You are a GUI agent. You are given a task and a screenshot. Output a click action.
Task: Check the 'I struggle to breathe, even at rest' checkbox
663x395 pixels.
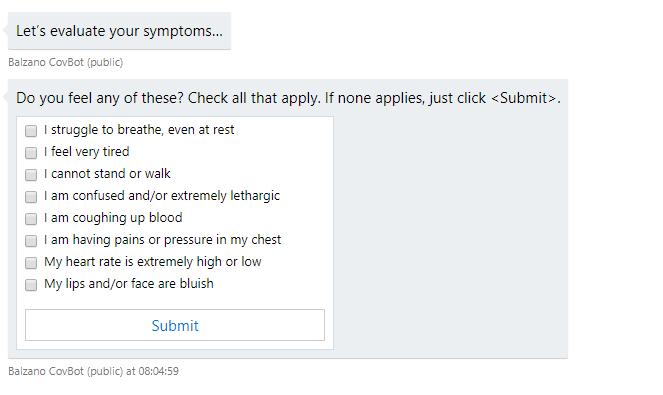tap(31, 131)
